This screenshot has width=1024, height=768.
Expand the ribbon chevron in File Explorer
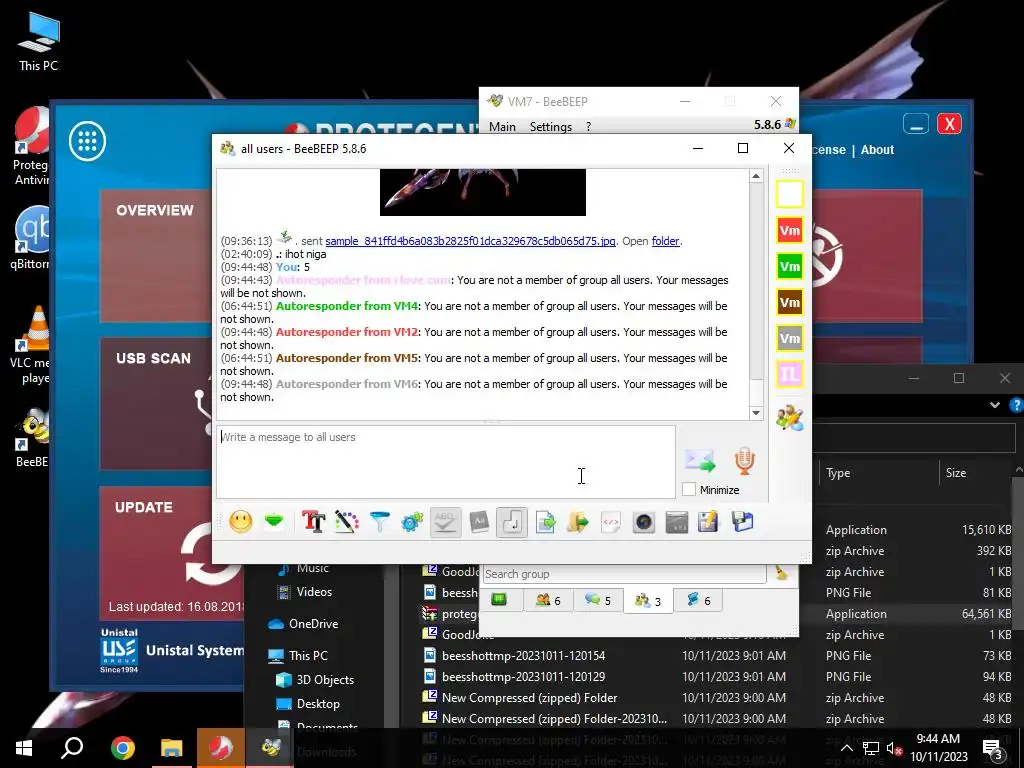click(x=995, y=405)
